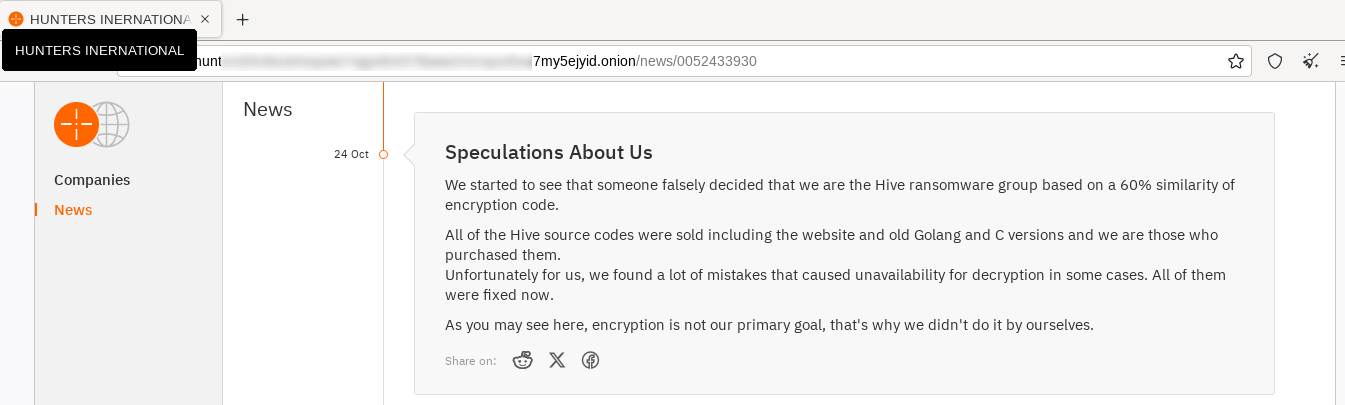Click the 24 Oct timeline marker
The width and height of the screenshot is (1345, 405).
coord(383,154)
